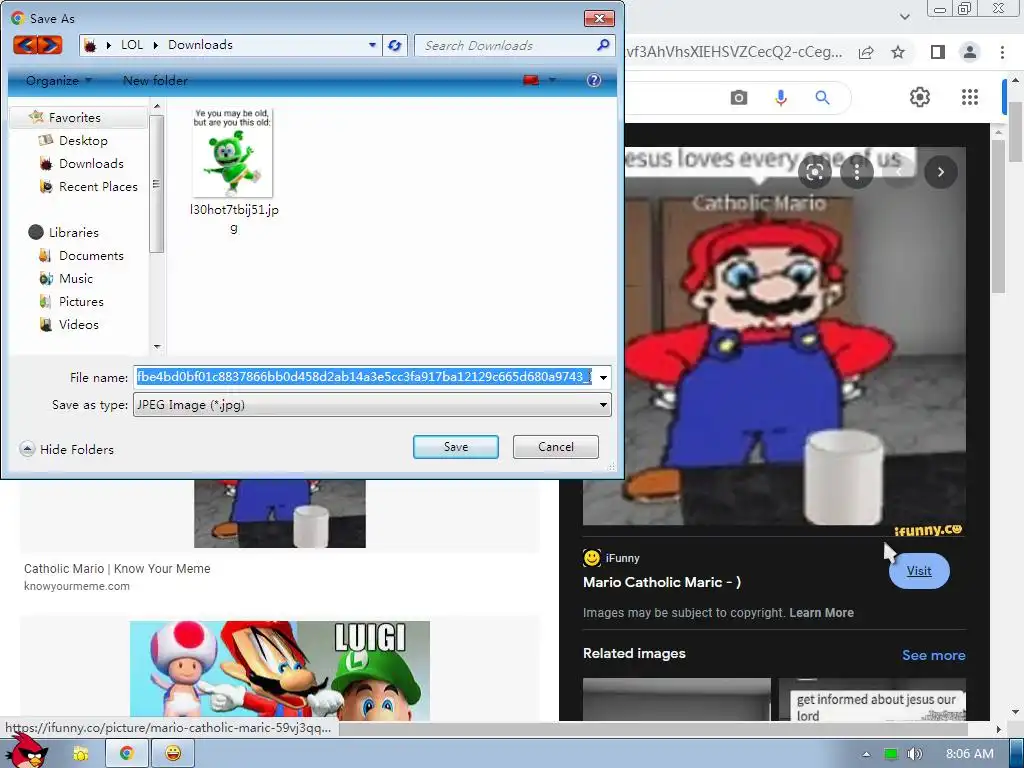The width and height of the screenshot is (1024, 768).
Task: Open the clock showing 8:06 AM
Action: point(970,754)
